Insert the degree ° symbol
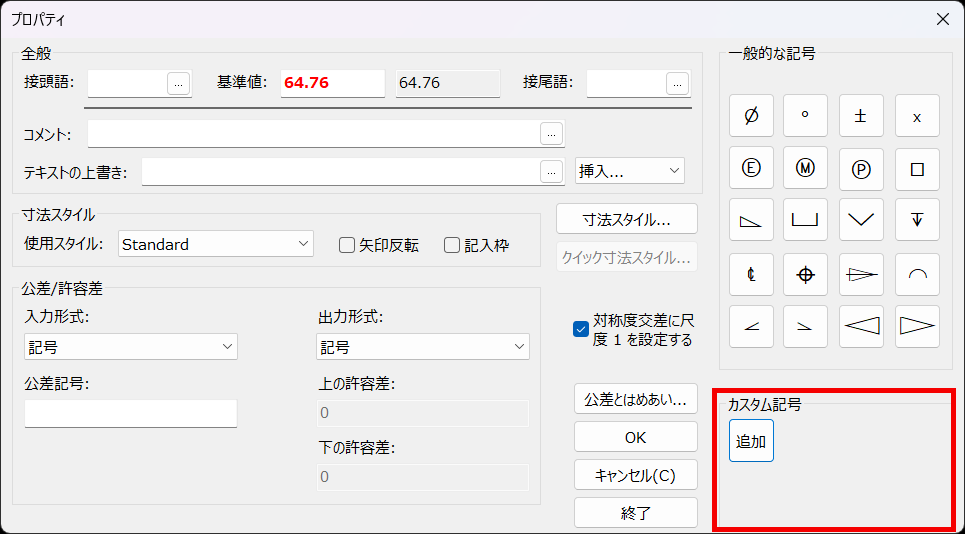The image size is (965, 534). pyautogui.click(x=805, y=116)
